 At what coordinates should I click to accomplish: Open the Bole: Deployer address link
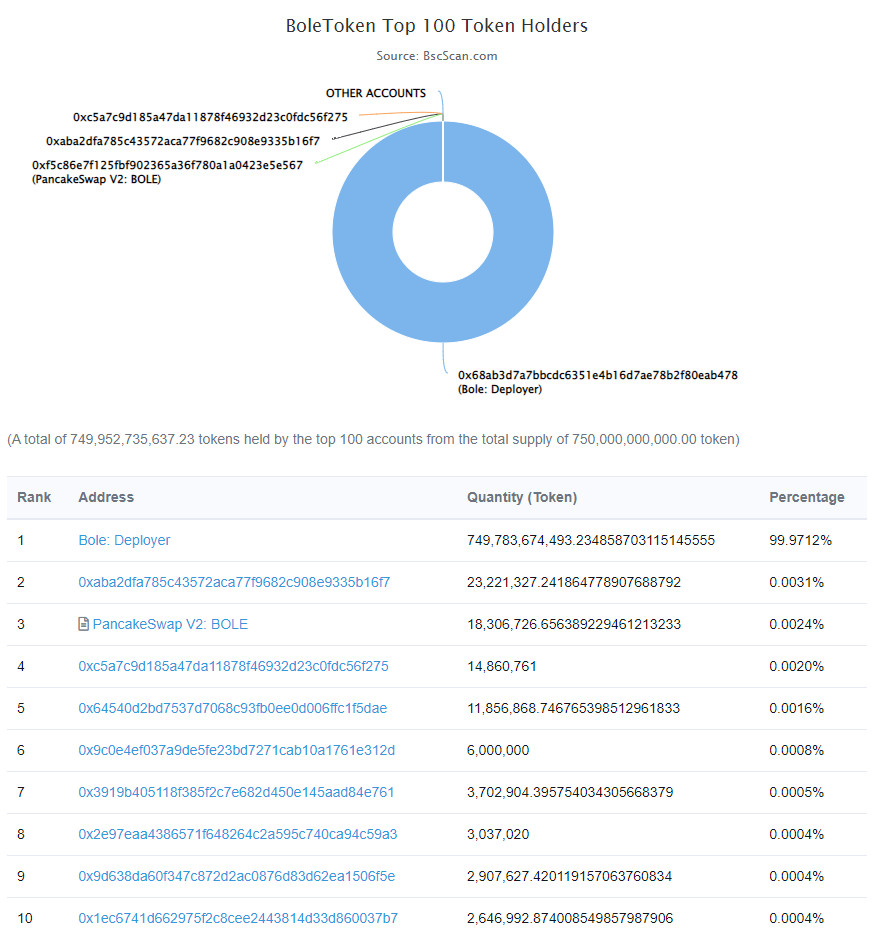tap(124, 540)
